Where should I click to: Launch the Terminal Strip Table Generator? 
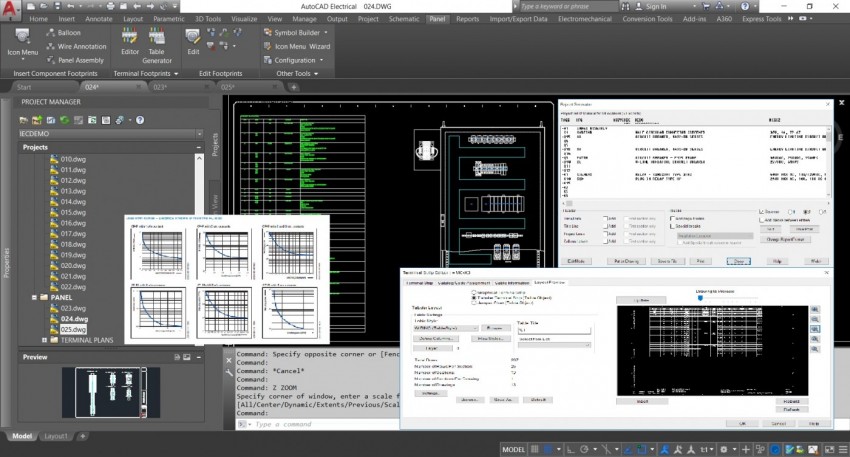click(x=157, y=46)
